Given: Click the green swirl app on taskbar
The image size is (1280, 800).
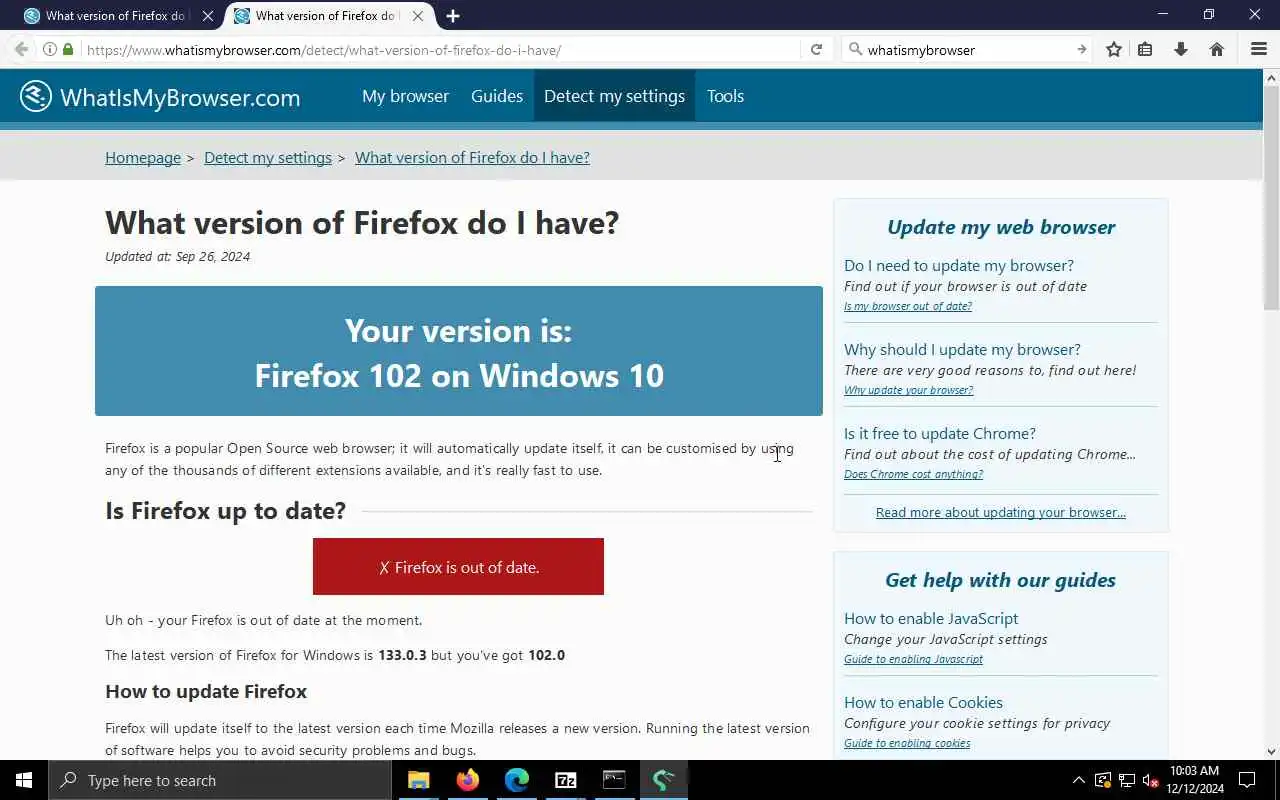Looking at the screenshot, I should tap(663, 780).
